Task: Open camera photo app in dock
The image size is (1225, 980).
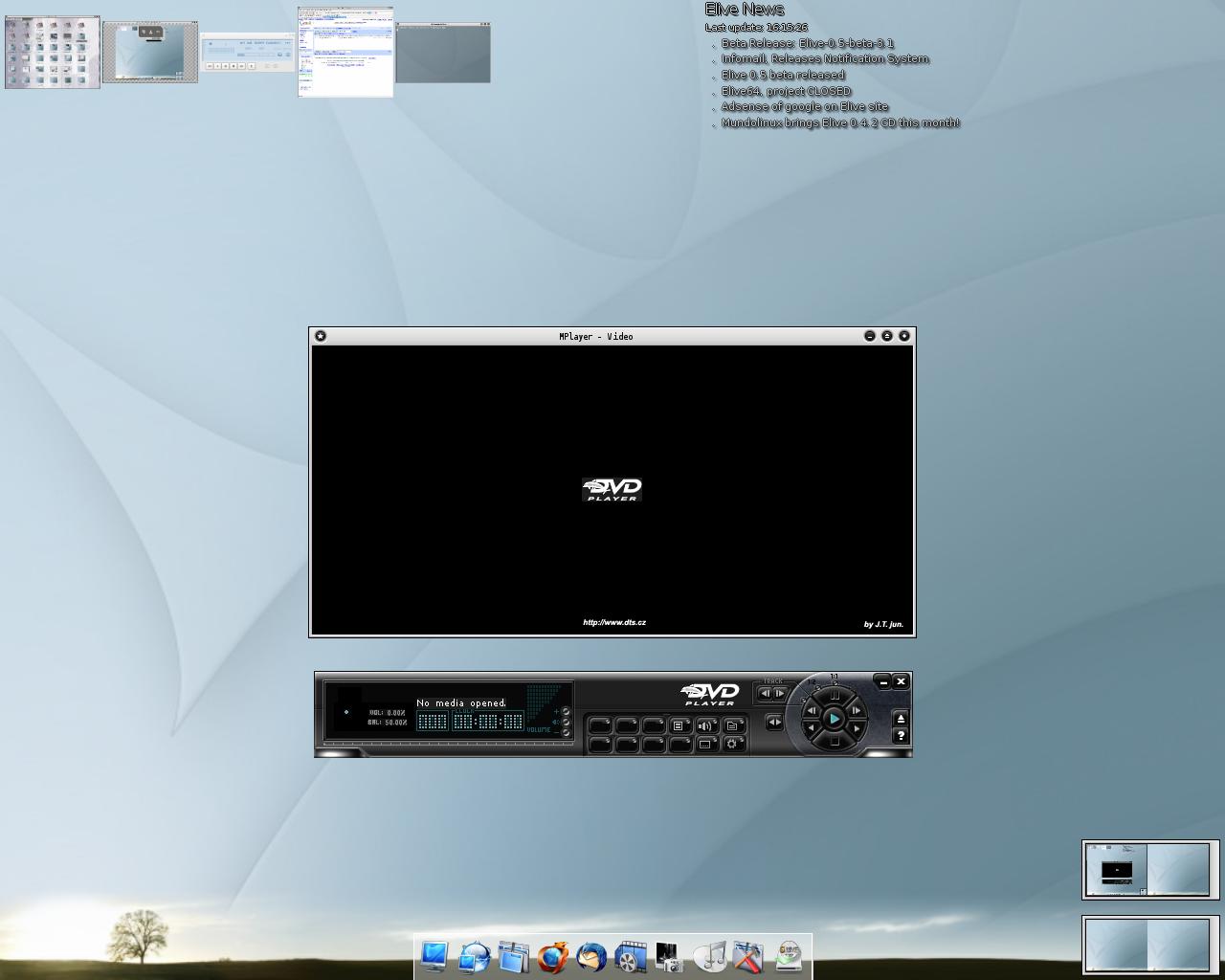Action: coord(670,956)
